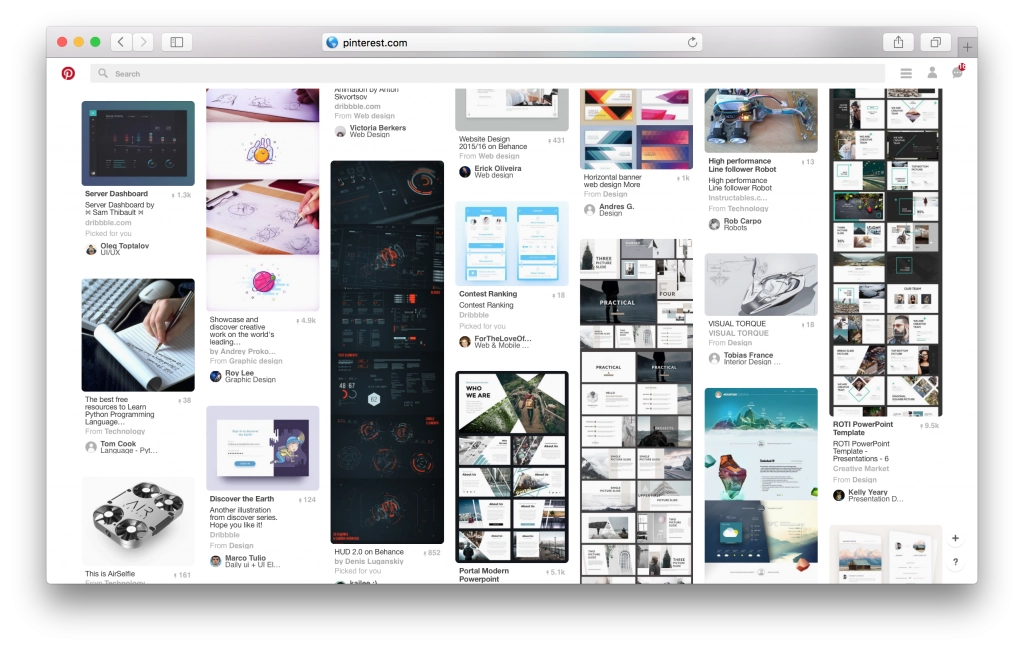The width and height of the screenshot is (1024, 650).
Task: Open the Tobias France pinner link
Action: tap(748, 355)
